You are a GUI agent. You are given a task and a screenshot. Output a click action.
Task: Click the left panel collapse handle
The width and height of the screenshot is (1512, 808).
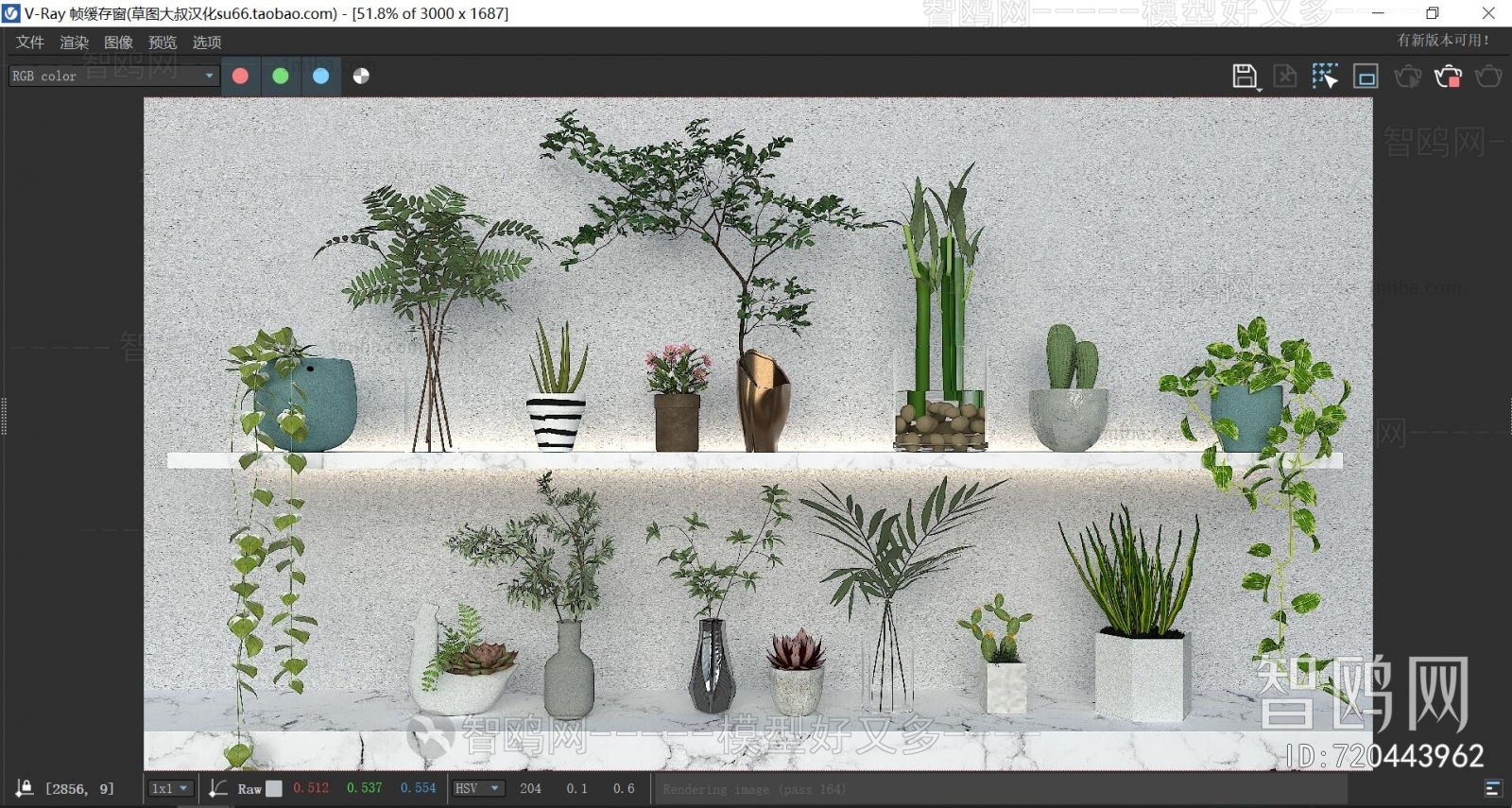4,416
